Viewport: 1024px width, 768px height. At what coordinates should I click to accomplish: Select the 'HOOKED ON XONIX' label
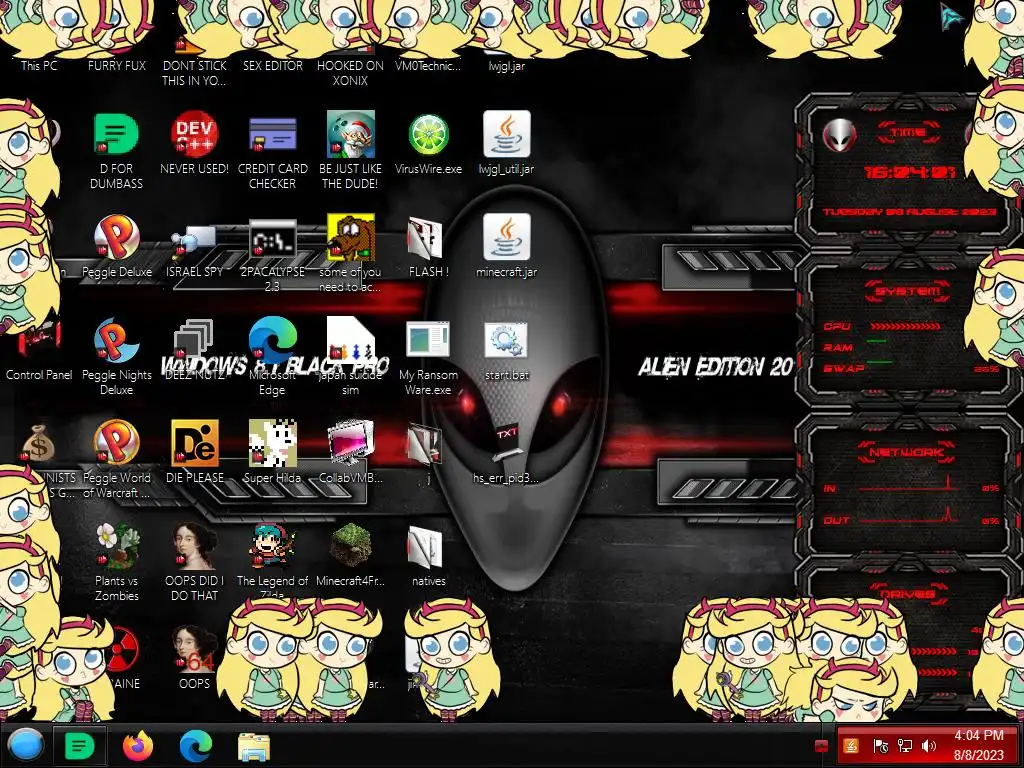click(x=351, y=73)
